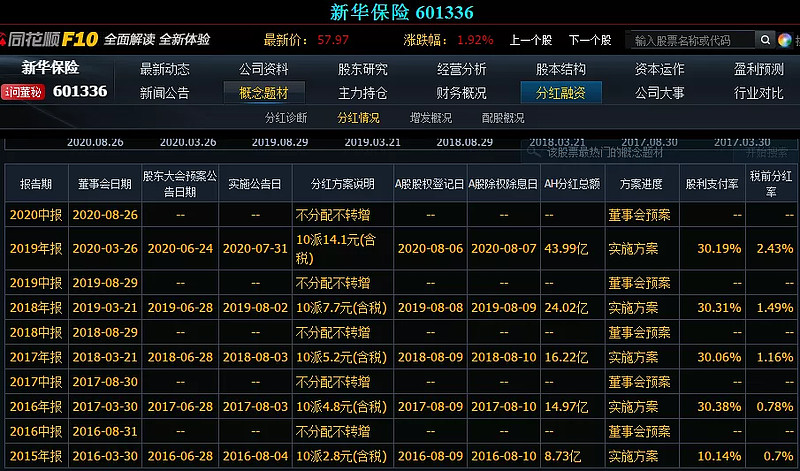The height and width of the screenshot is (471, 800).
Task: Select the 2016年报 row label
Action: (36, 407)
